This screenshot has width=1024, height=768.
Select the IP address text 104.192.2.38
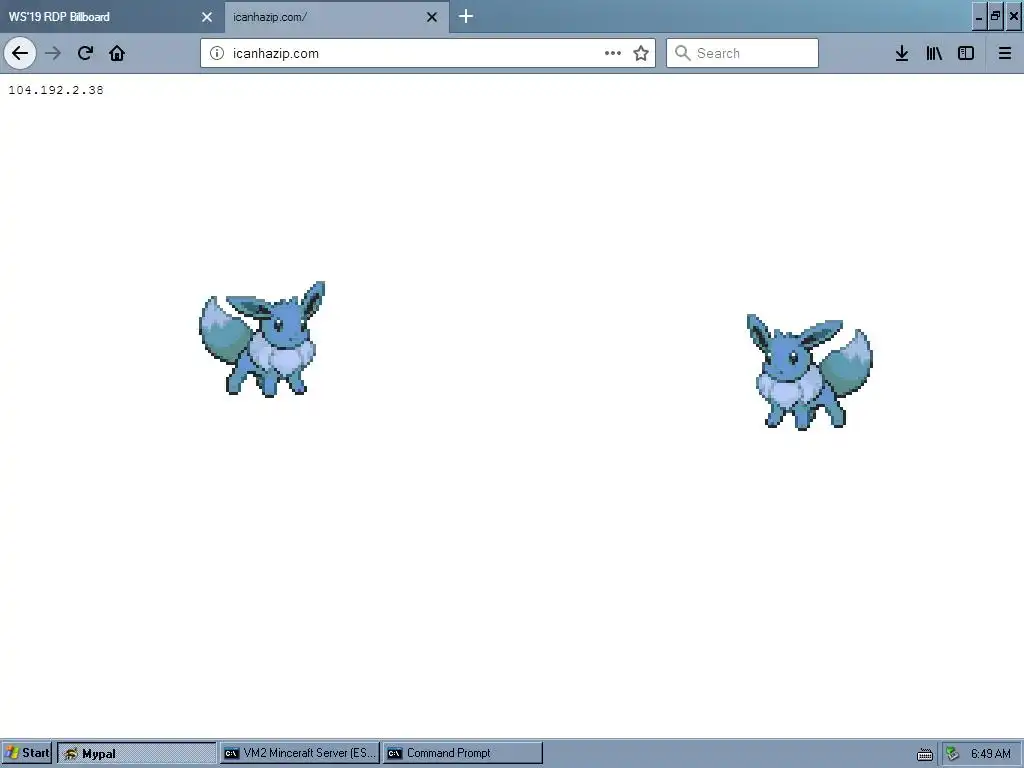(56, 90)
